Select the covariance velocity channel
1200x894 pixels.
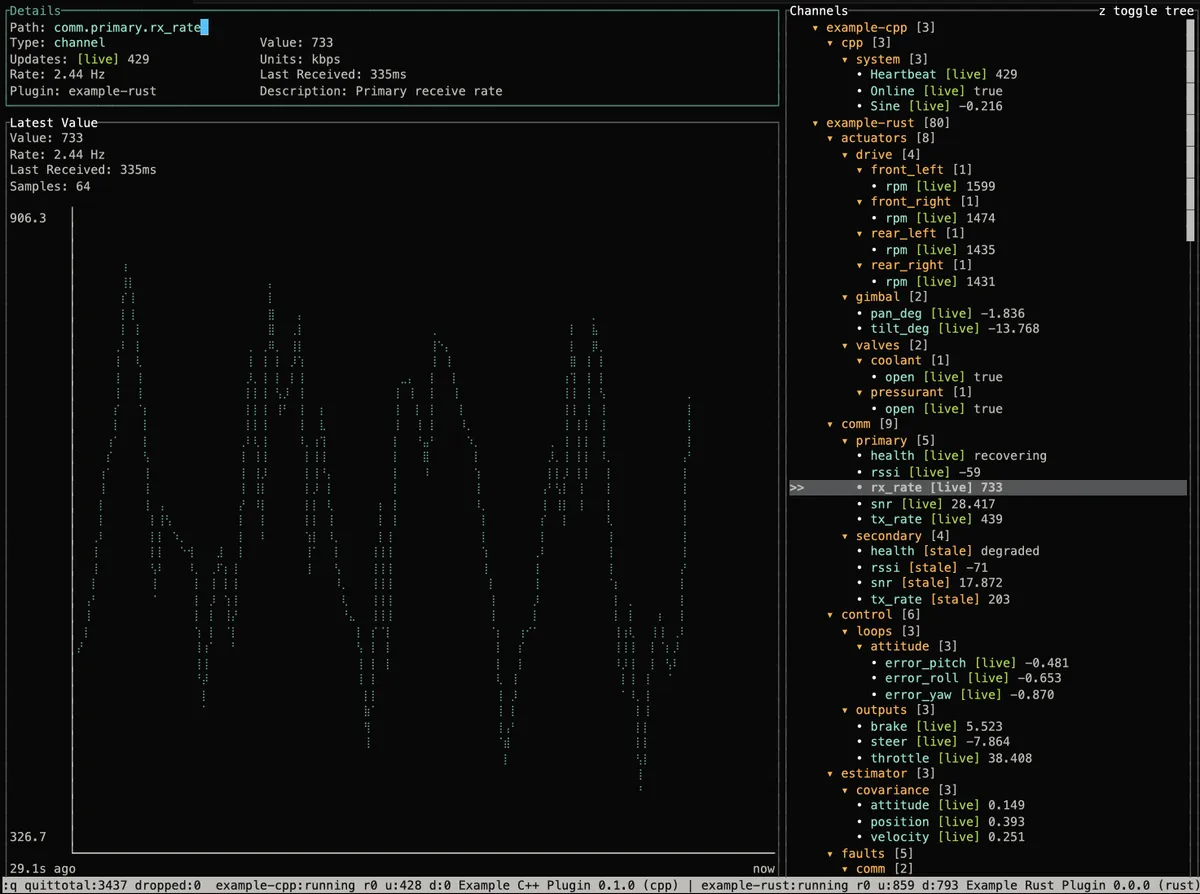(899, 837)
